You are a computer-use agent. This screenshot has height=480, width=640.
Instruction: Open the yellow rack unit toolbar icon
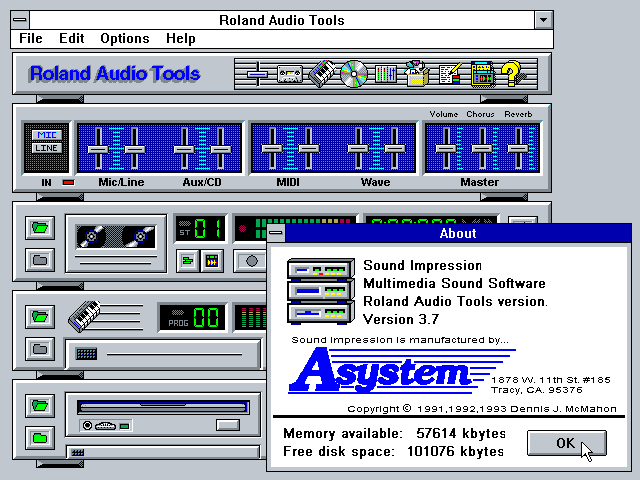(482, 74)
